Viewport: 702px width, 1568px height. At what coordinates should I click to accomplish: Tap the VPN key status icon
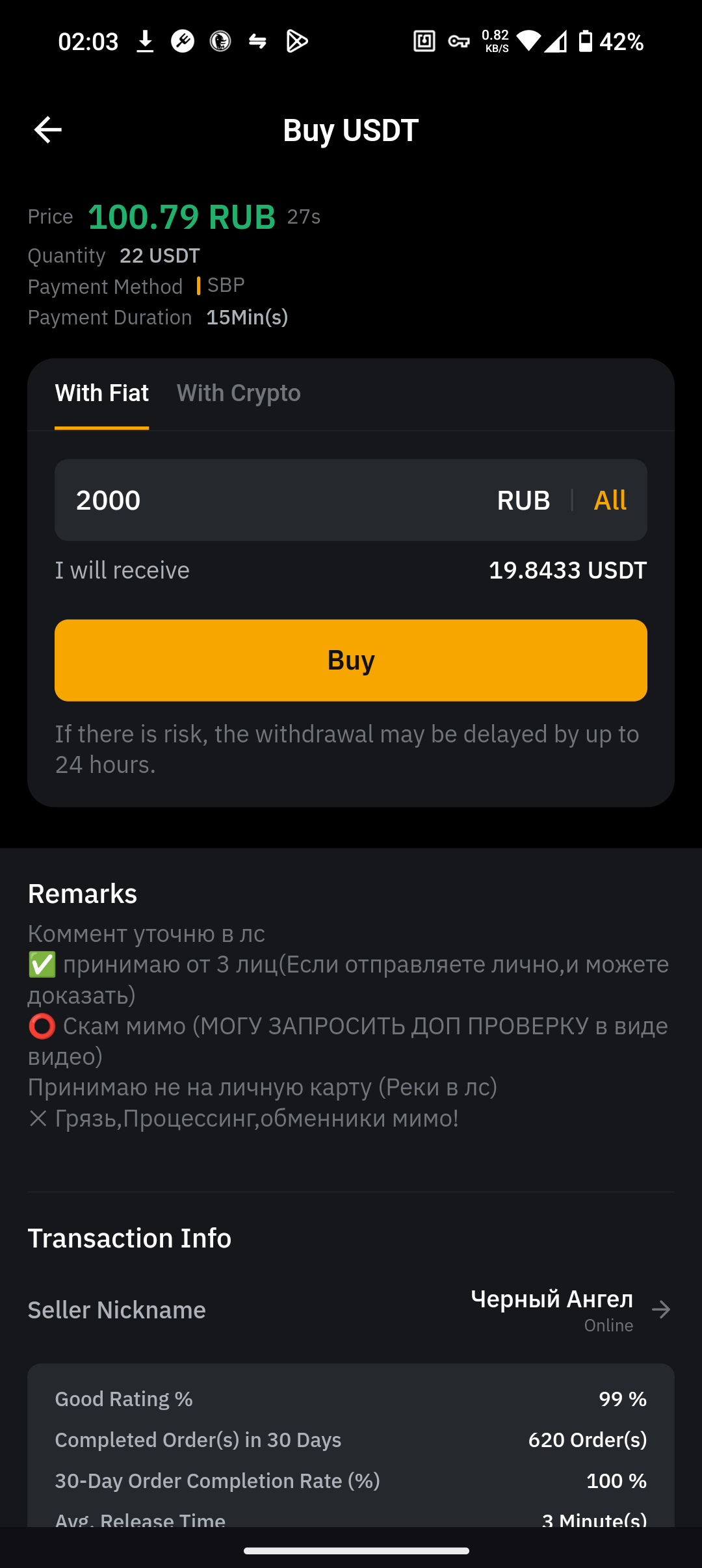coord(459,42)
